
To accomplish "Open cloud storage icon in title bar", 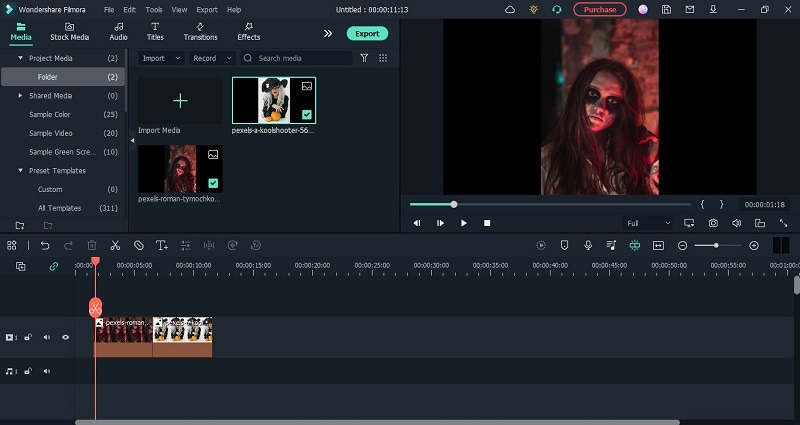I will click(x=510, y=10).
